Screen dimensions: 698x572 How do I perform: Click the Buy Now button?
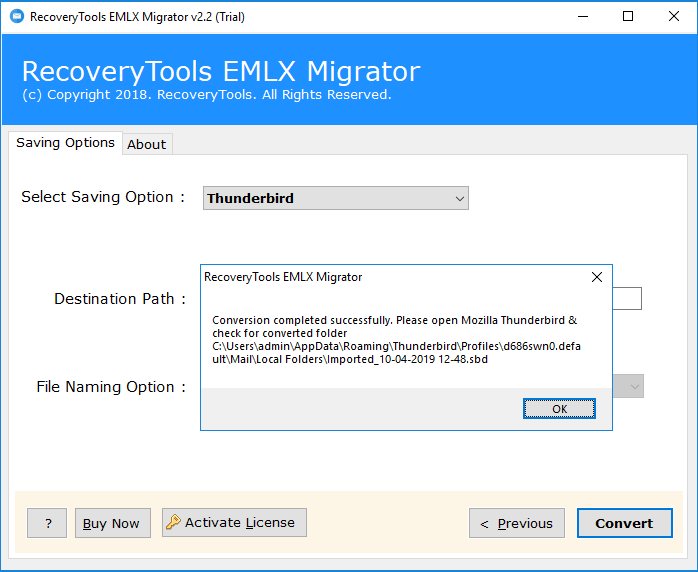(x=113, y=523)
